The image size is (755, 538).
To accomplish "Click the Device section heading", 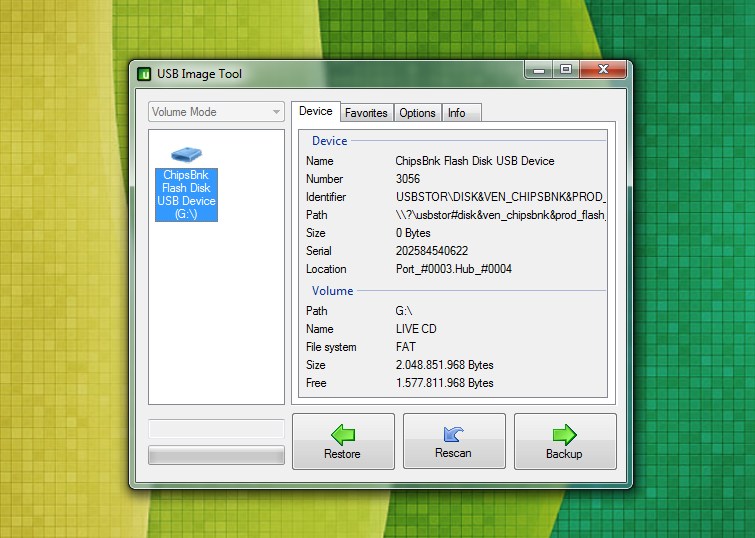I will pos(329,141).
